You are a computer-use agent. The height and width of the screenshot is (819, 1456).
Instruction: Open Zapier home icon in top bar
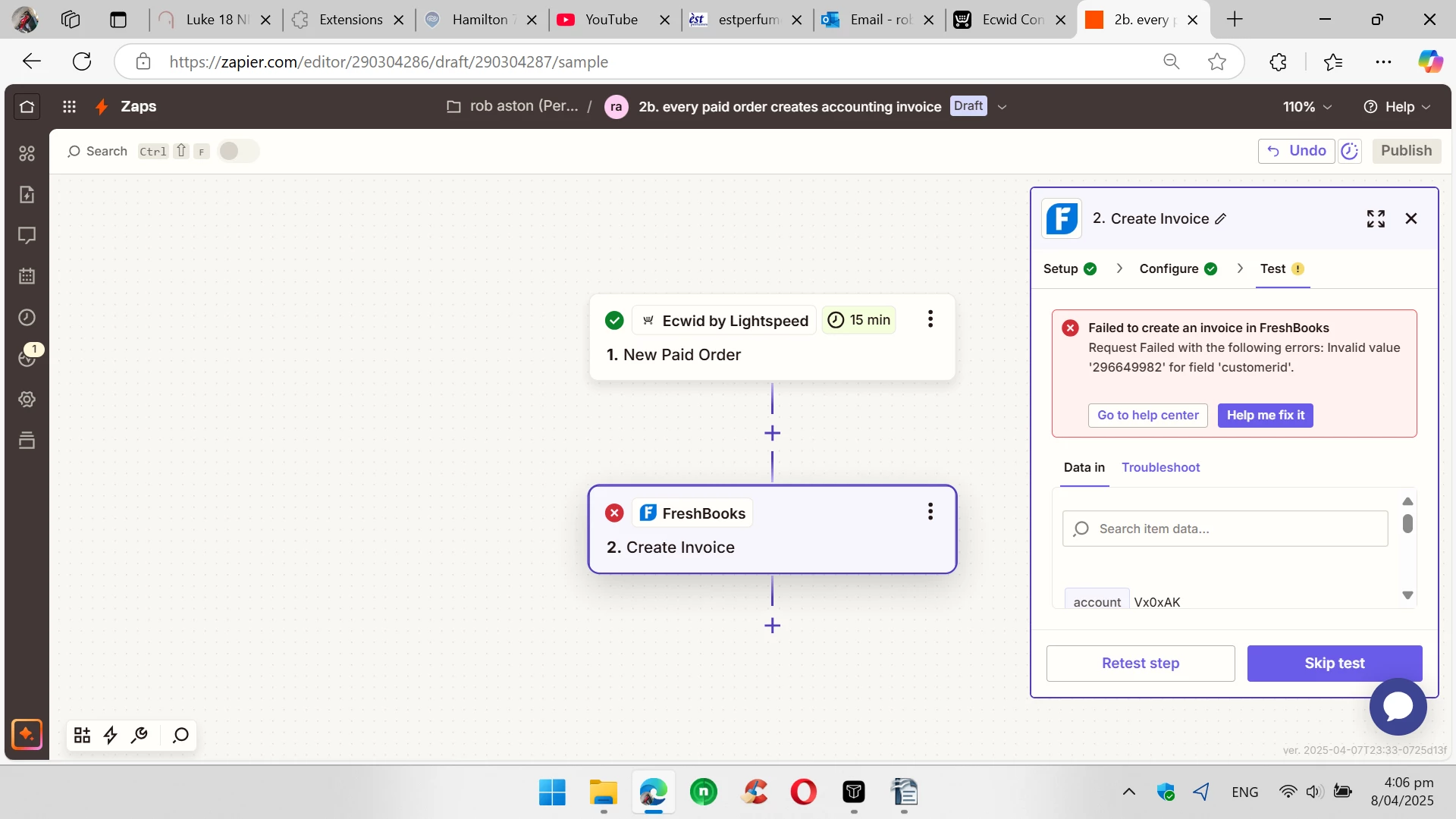27,107
